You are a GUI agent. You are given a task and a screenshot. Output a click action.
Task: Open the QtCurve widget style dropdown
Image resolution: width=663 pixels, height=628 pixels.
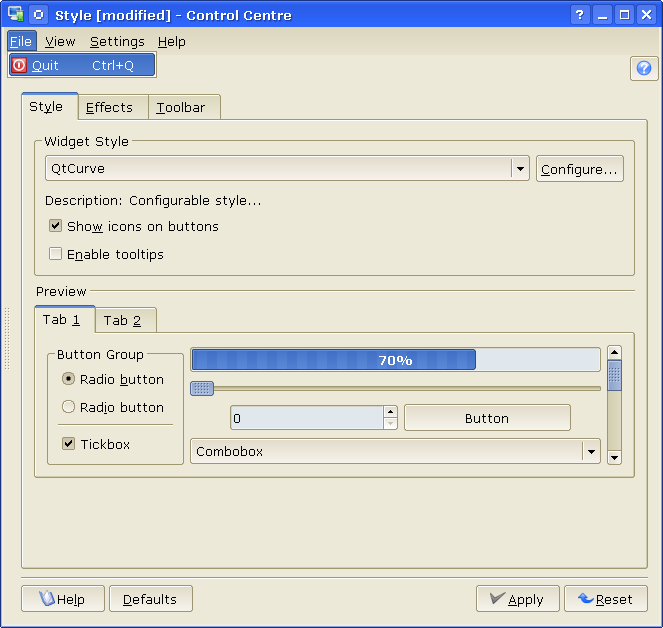tap(287, 168)
